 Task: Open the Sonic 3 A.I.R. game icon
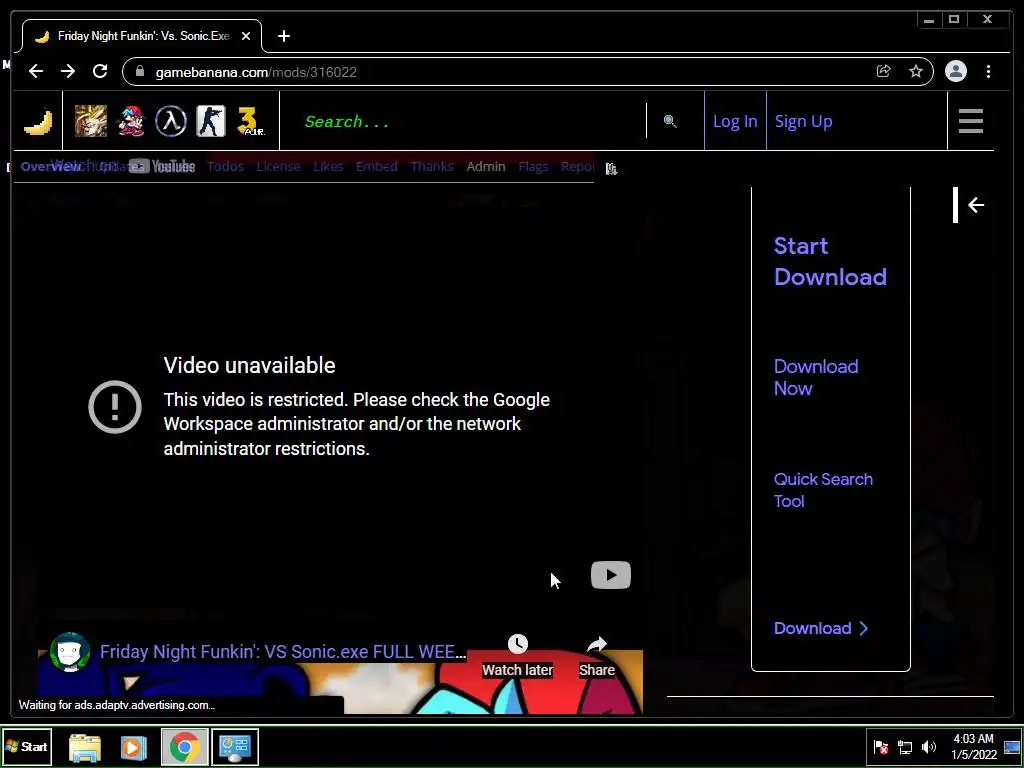(x=250, y=121)
